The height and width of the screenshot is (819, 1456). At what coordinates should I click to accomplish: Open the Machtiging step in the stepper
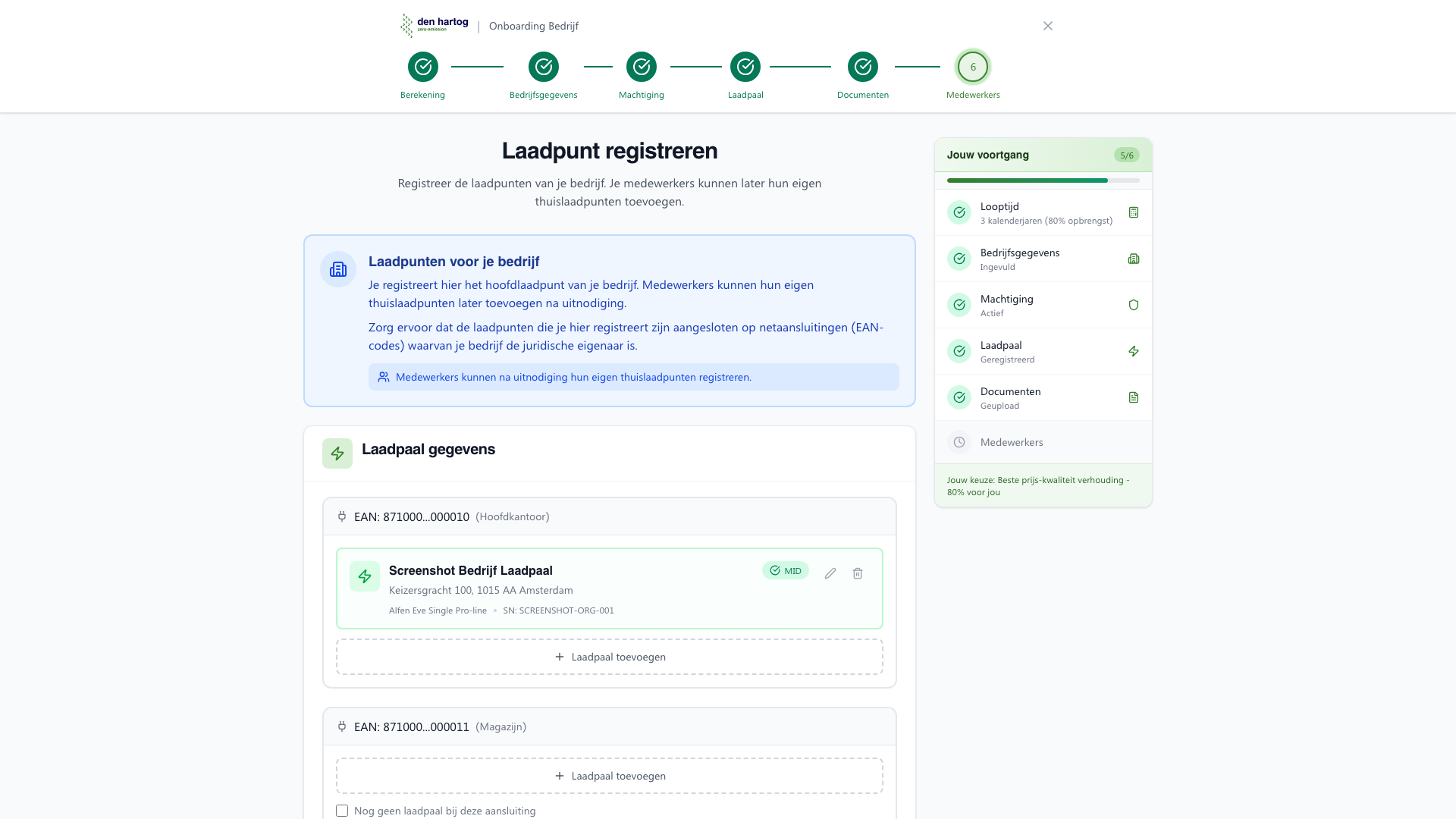click(x=641, y=67)
